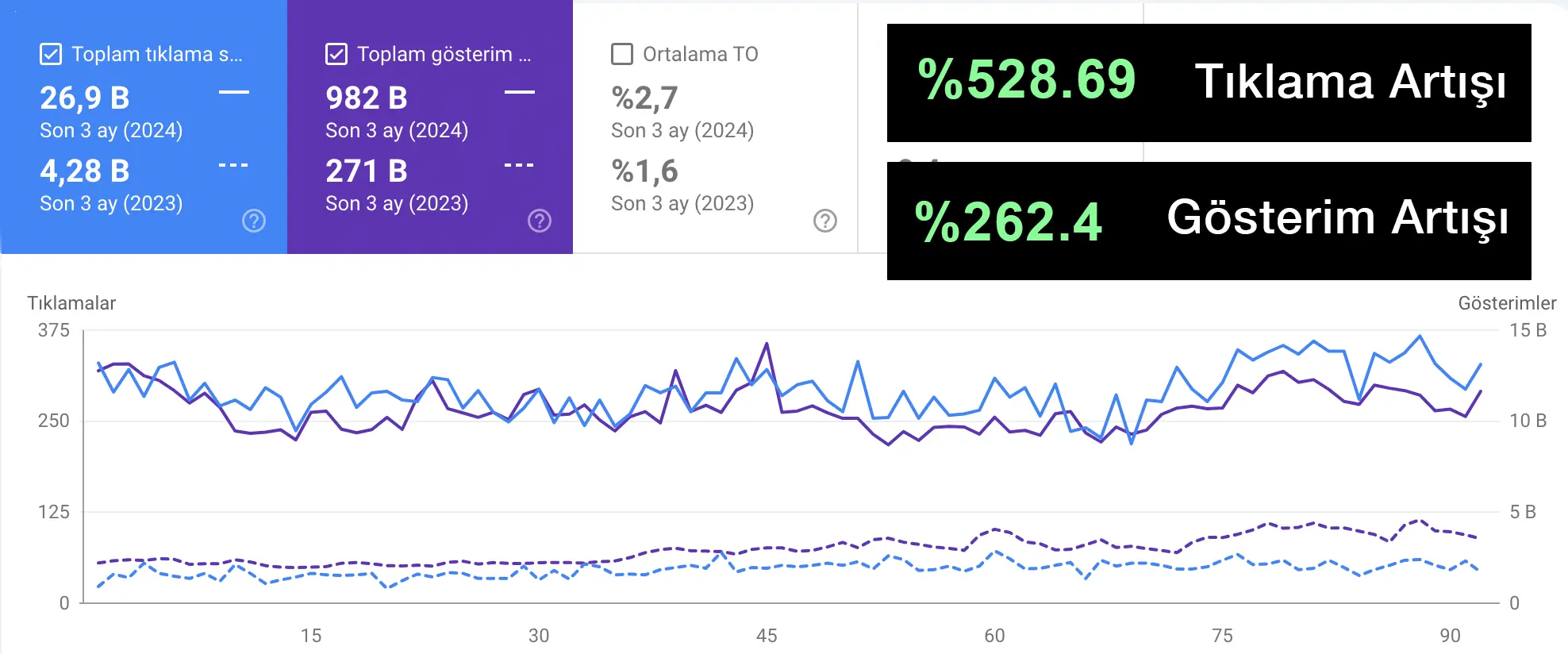The width and height of the screenshot is (1568, 654).
Task: Enable the Ortalama TO checkbox
Action: coord(622,54)
